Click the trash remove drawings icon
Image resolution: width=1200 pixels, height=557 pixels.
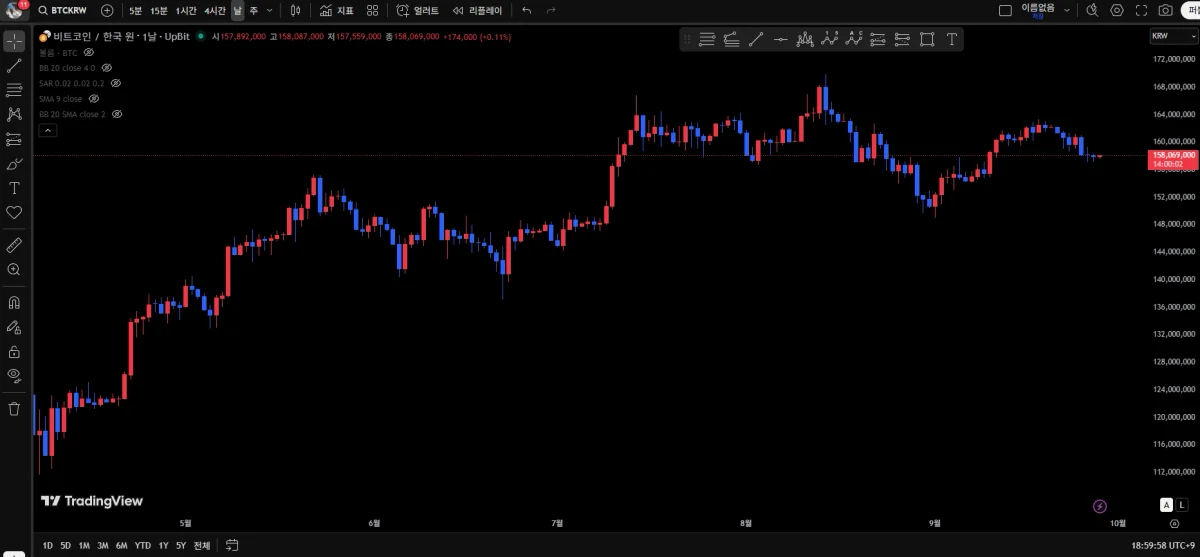14,408
